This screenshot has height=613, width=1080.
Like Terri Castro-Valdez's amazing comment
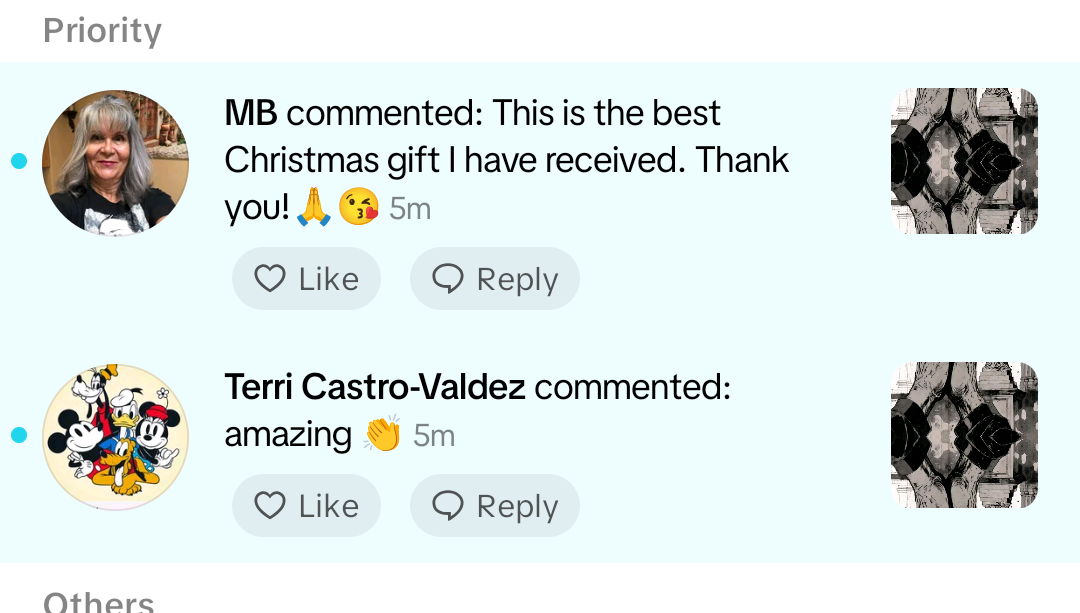click(x=306, y=506)
